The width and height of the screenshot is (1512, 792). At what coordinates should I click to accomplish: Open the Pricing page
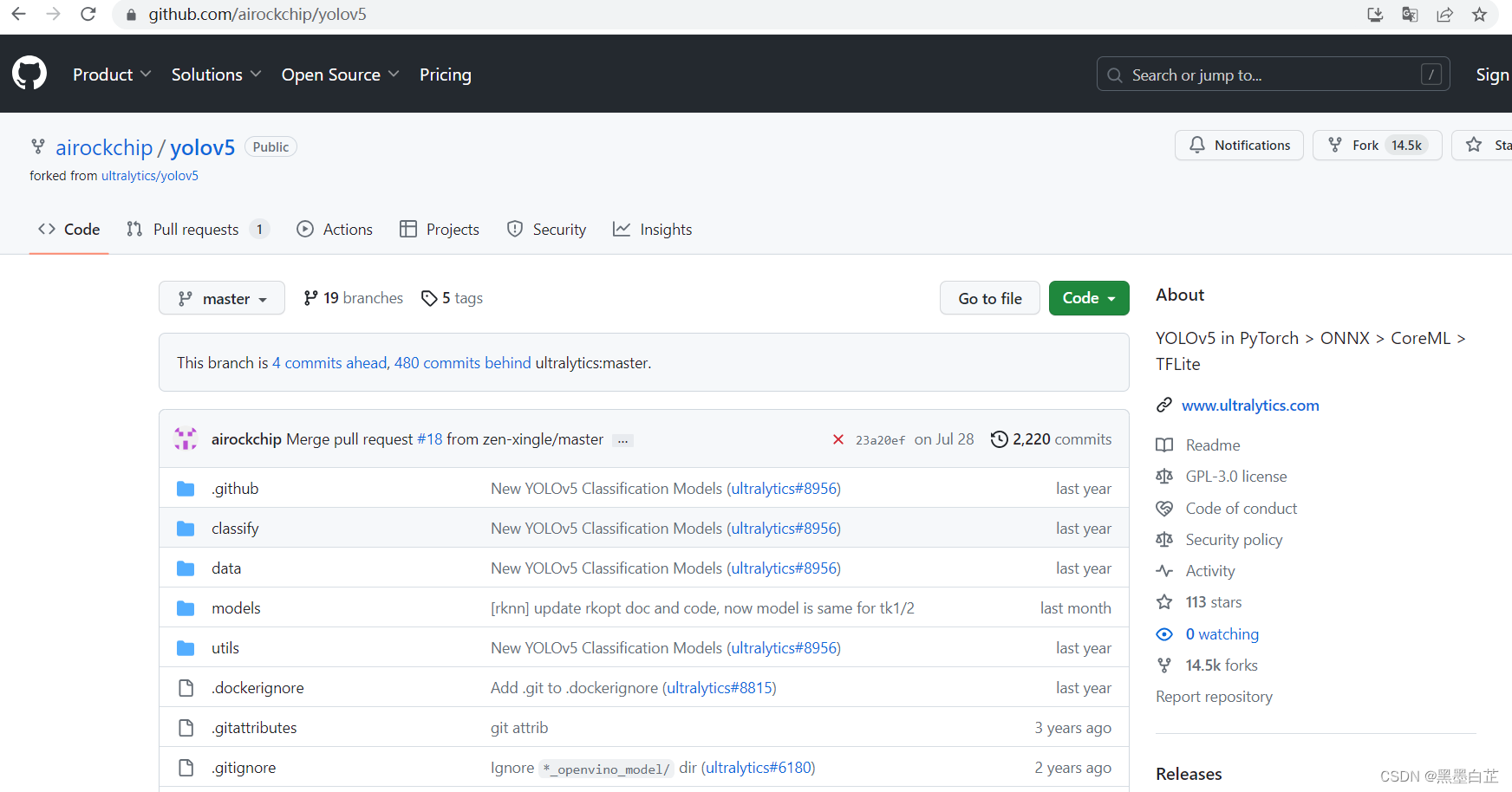pyautogui.click(x=446, y=75)
